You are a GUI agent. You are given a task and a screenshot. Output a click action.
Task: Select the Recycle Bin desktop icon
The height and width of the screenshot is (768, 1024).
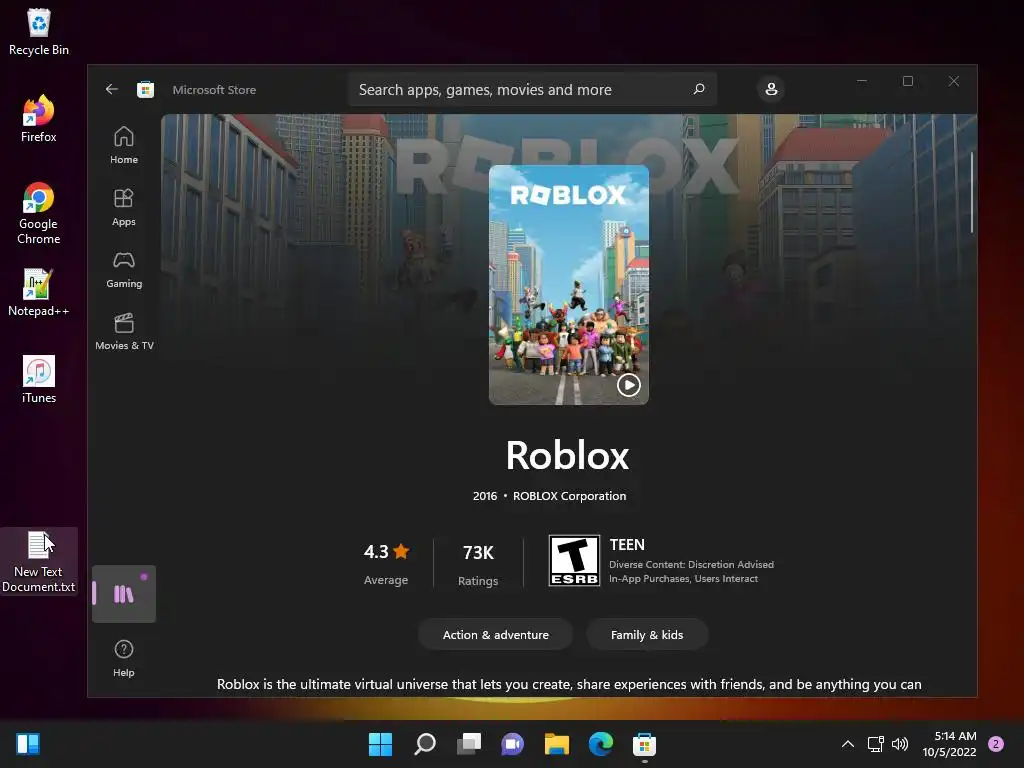(x=39, y=31)
